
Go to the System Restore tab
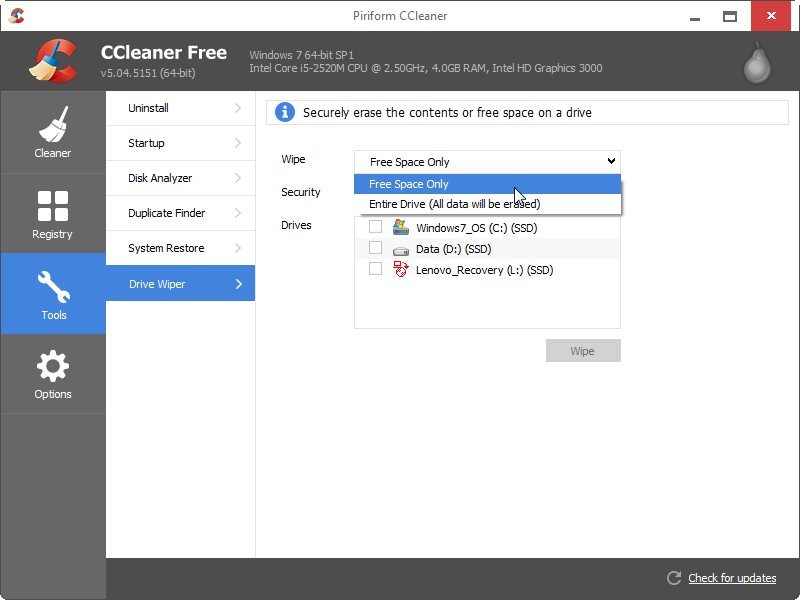[180, 248]
